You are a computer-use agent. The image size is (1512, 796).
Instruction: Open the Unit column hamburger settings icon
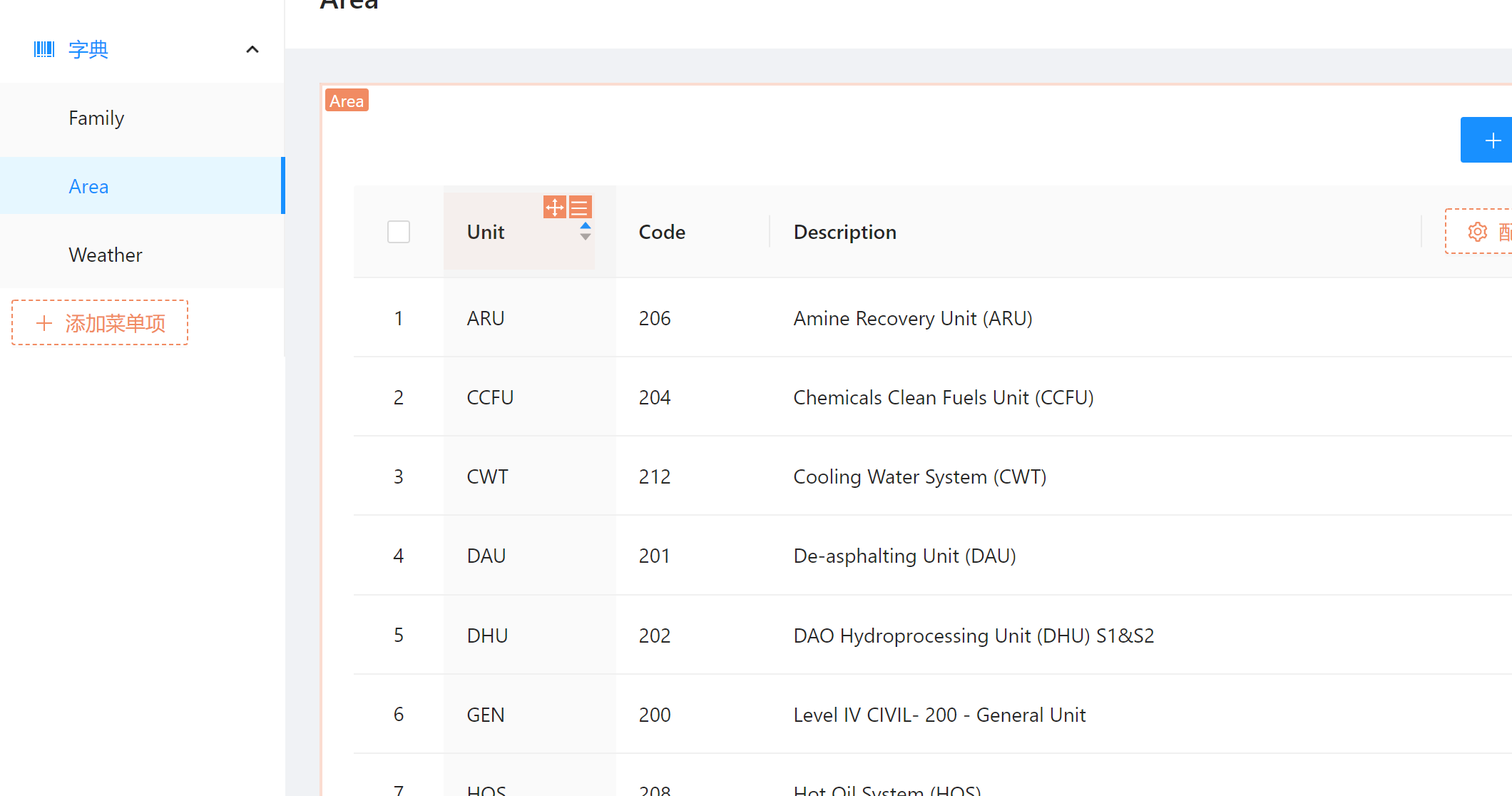580,208
